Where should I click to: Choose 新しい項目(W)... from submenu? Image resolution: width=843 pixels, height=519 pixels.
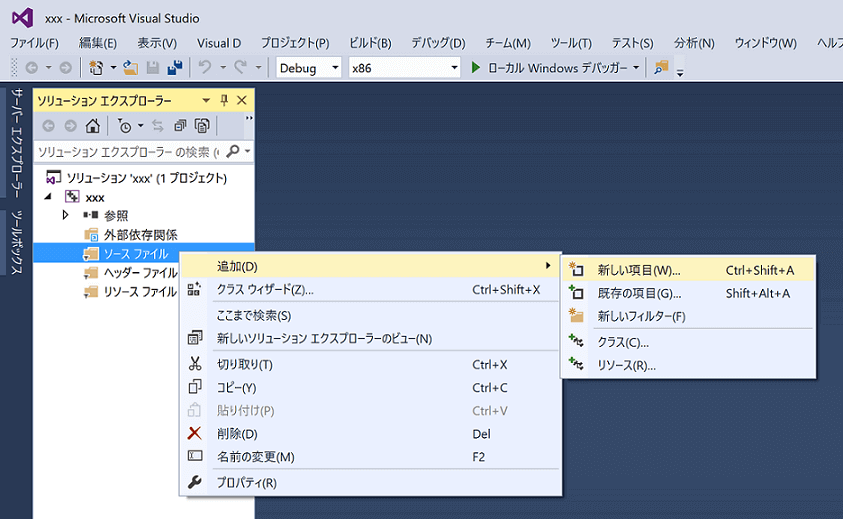688,270
